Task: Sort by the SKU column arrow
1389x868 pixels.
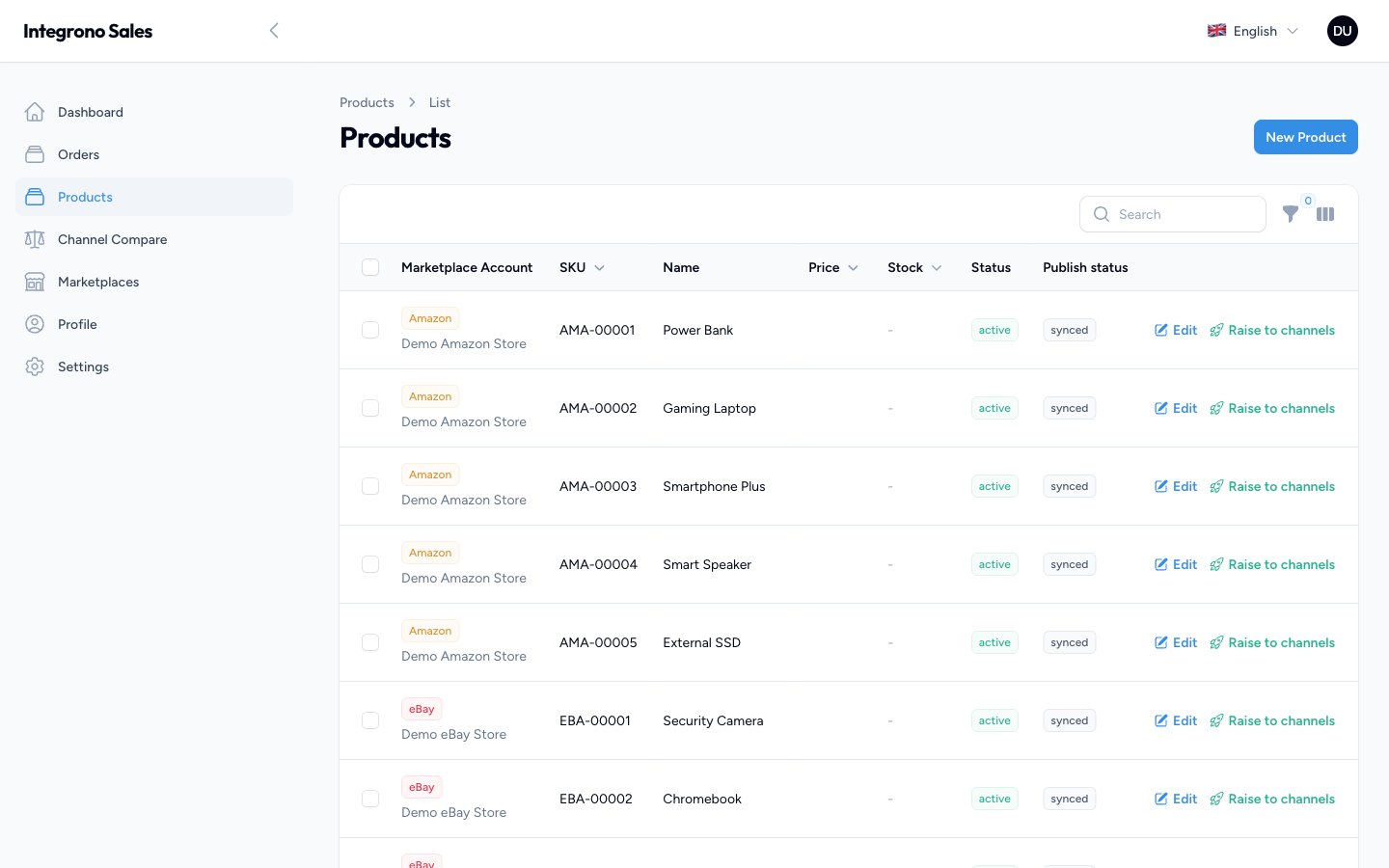Action: pyautogui.click(x=599, y=268)
